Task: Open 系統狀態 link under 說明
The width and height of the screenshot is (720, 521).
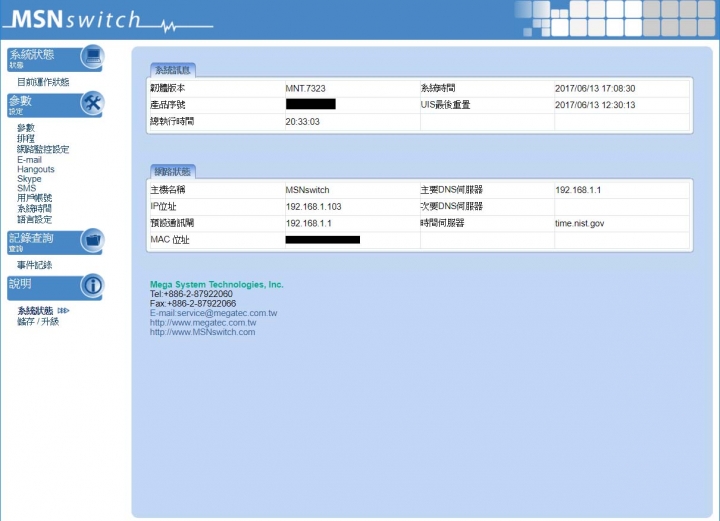Action: (x=35, y=311)
